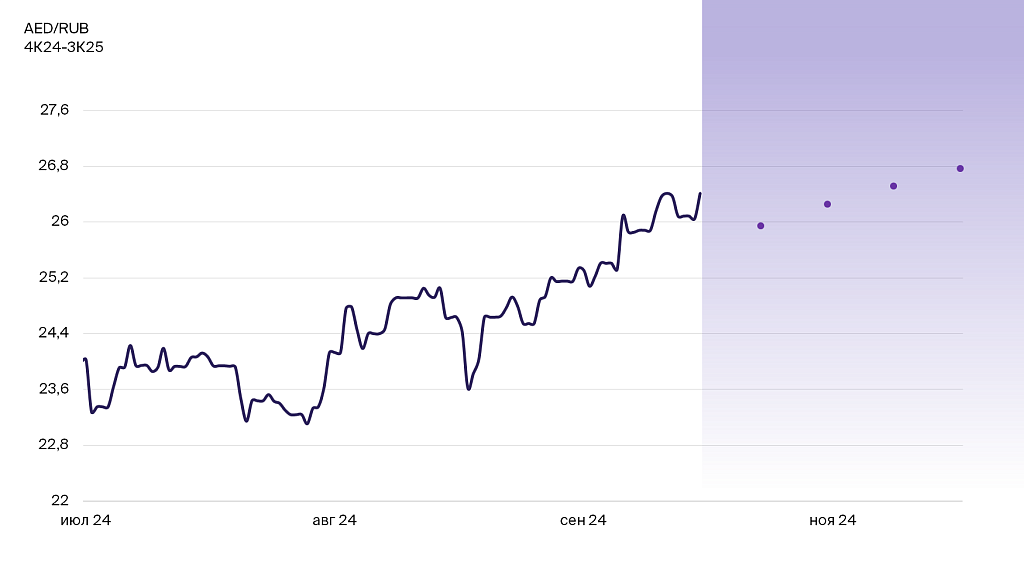Click the 27,6 y-axis label
Screen dimensions: 1024x569
coord(55,110)
